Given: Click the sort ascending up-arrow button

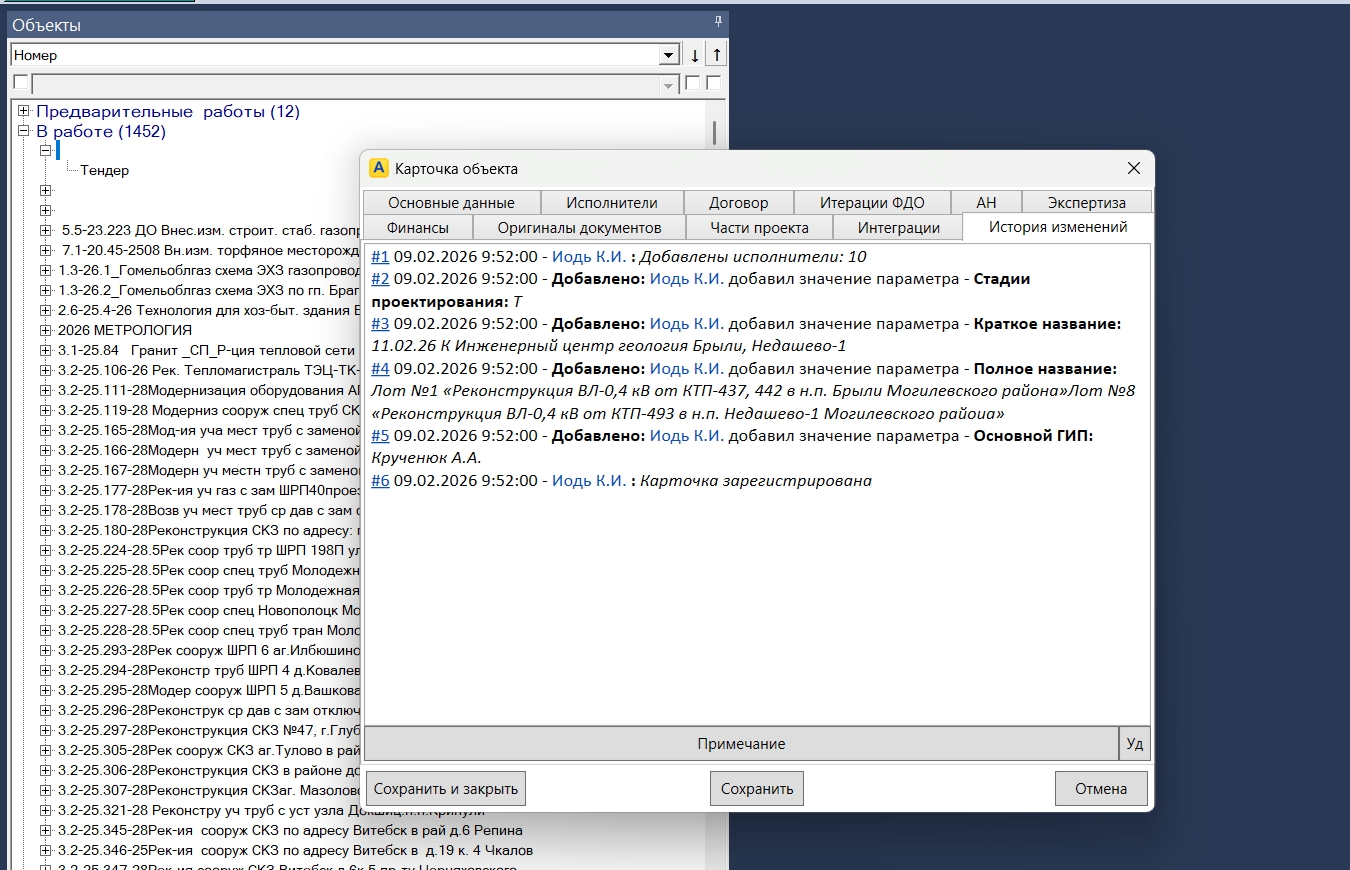Looking at the screenshot, I should tap(717, 56).
